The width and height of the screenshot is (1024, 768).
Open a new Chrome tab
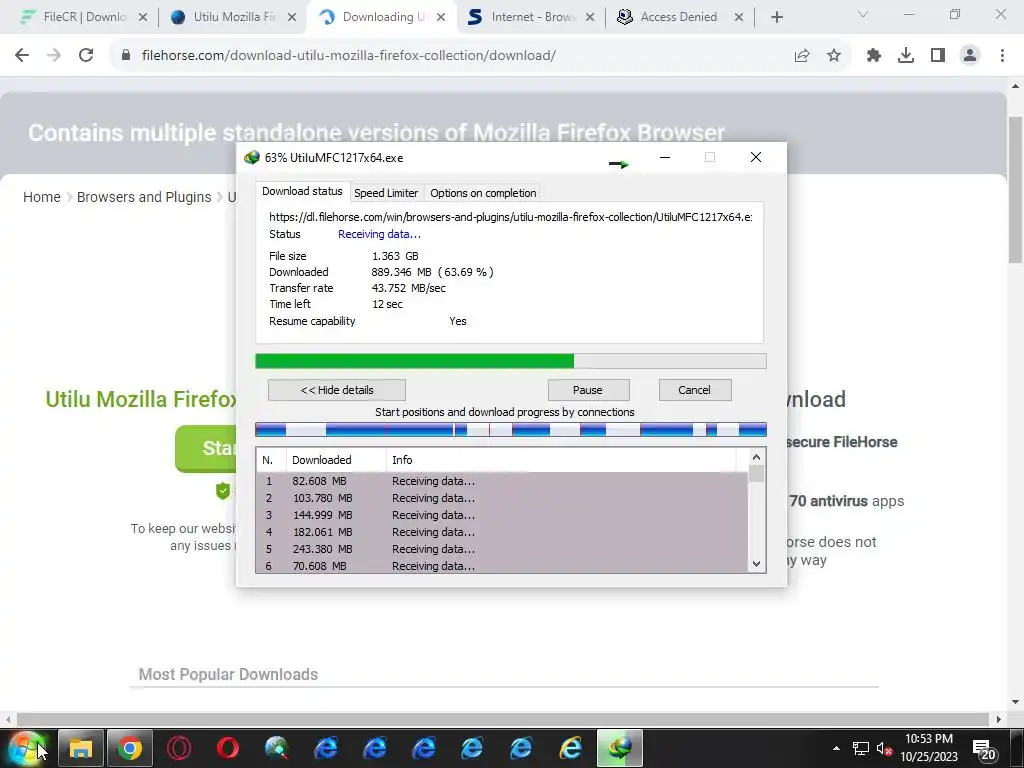776,18
